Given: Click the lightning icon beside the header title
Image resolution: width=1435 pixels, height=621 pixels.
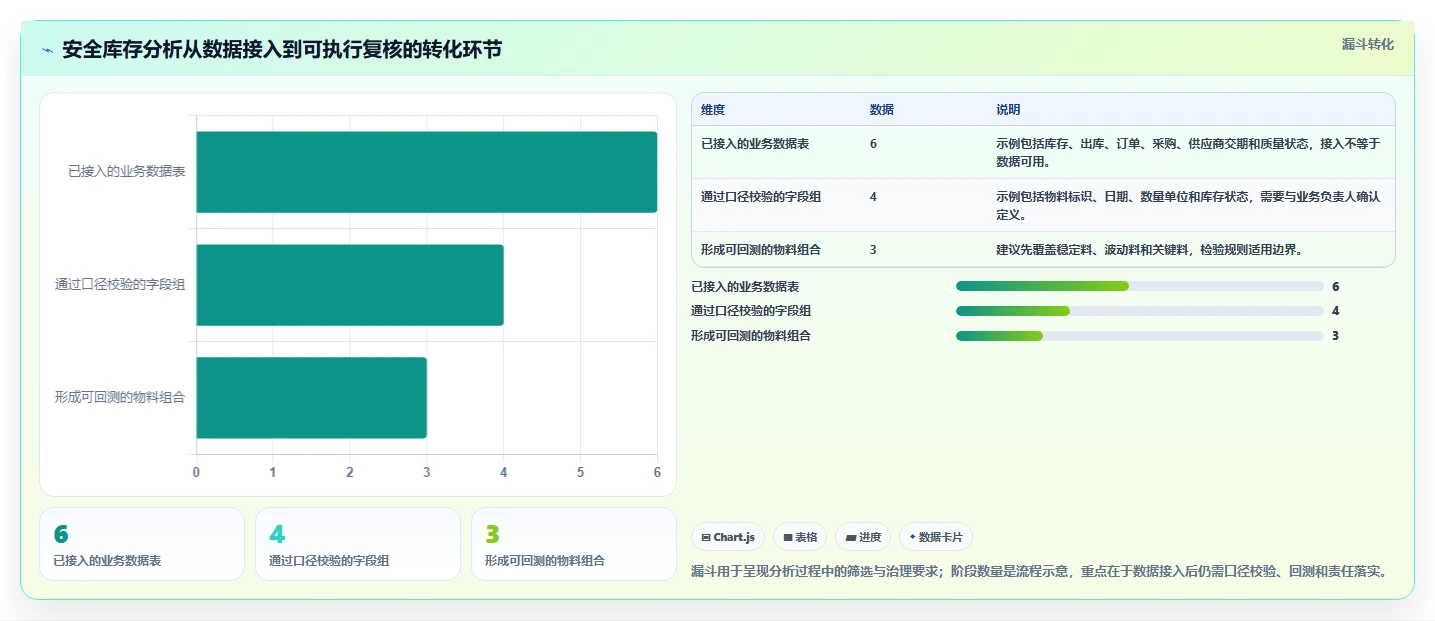Looking at the screenshot, I should point(47,50).
